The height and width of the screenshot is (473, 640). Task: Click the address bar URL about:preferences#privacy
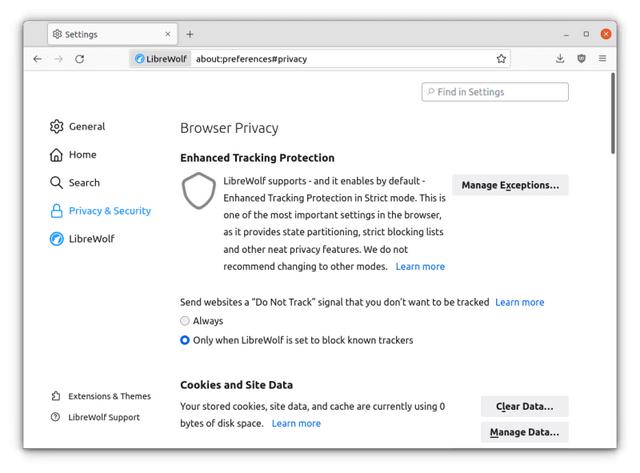point(251,59)
